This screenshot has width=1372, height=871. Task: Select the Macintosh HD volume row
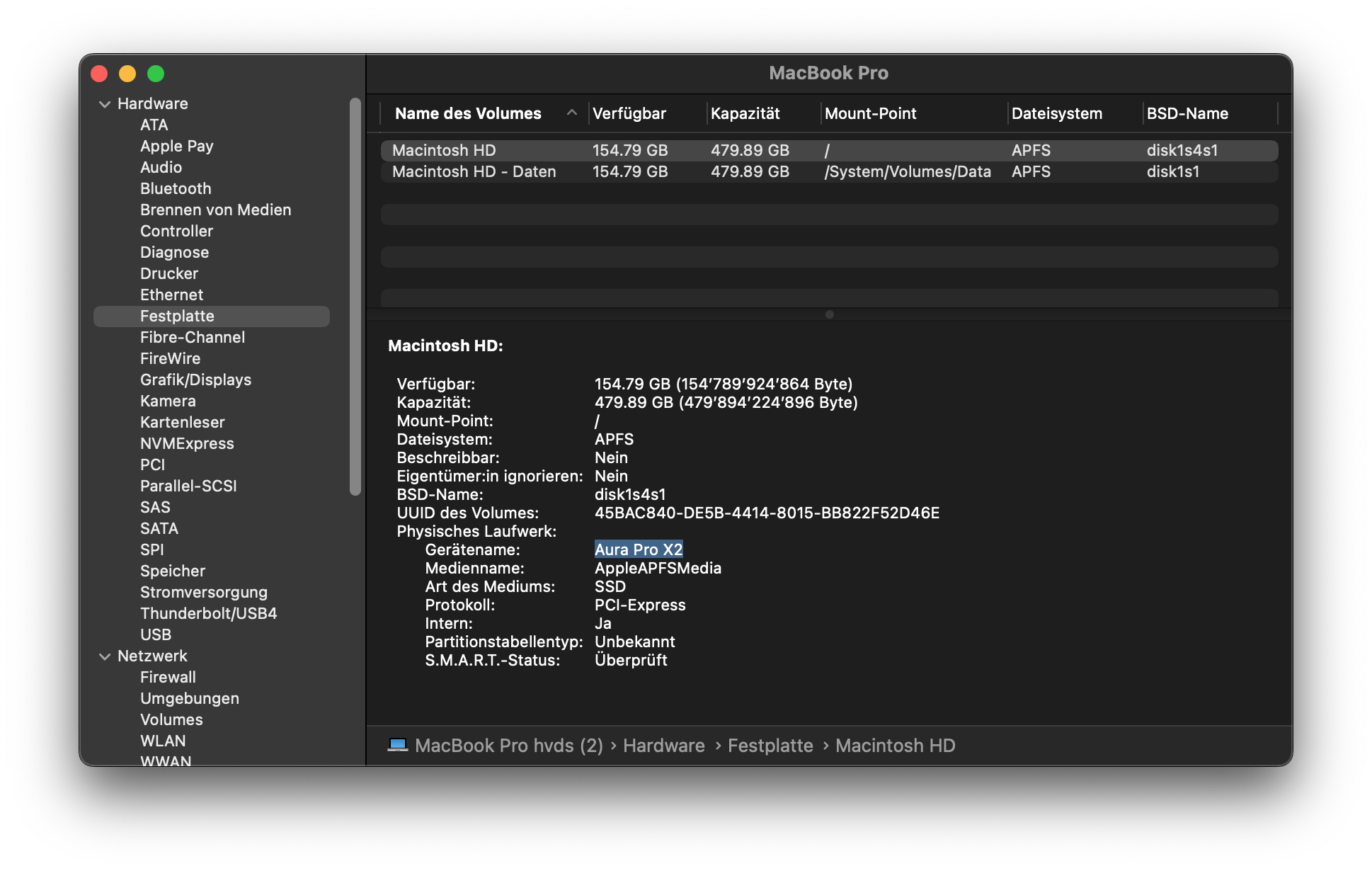pos(444,150)
